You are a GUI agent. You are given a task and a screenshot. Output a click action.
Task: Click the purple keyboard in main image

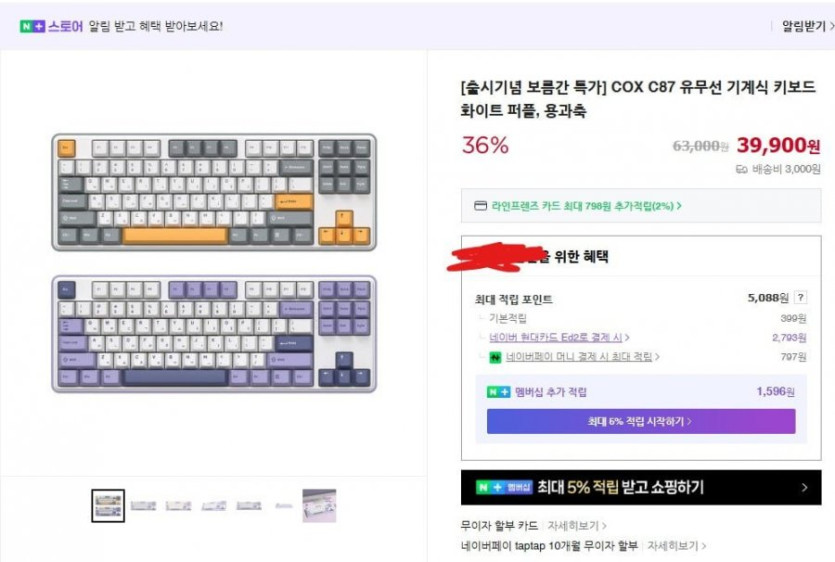[214, 334]
